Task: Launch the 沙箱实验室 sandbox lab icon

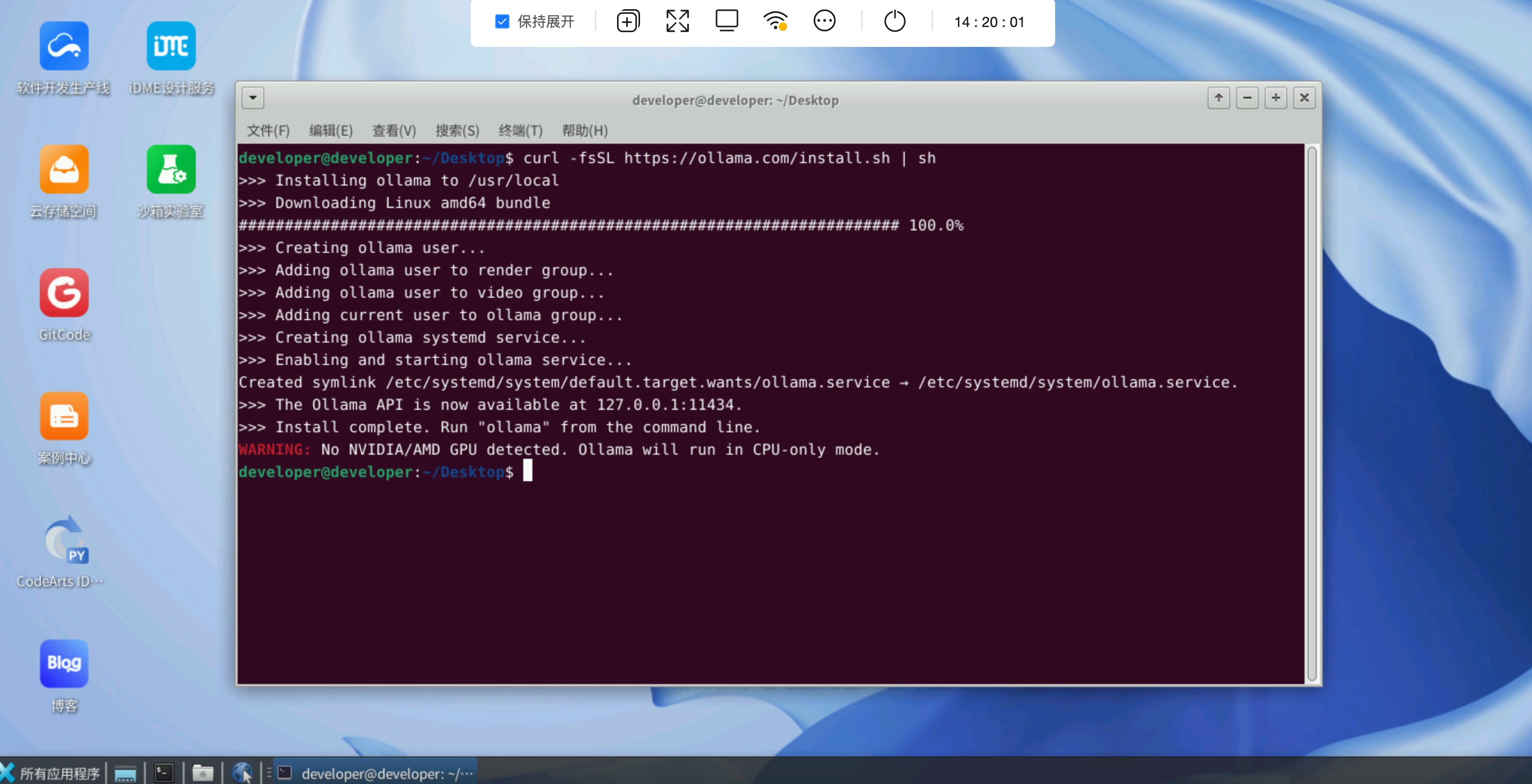Action: coord(171,170)
